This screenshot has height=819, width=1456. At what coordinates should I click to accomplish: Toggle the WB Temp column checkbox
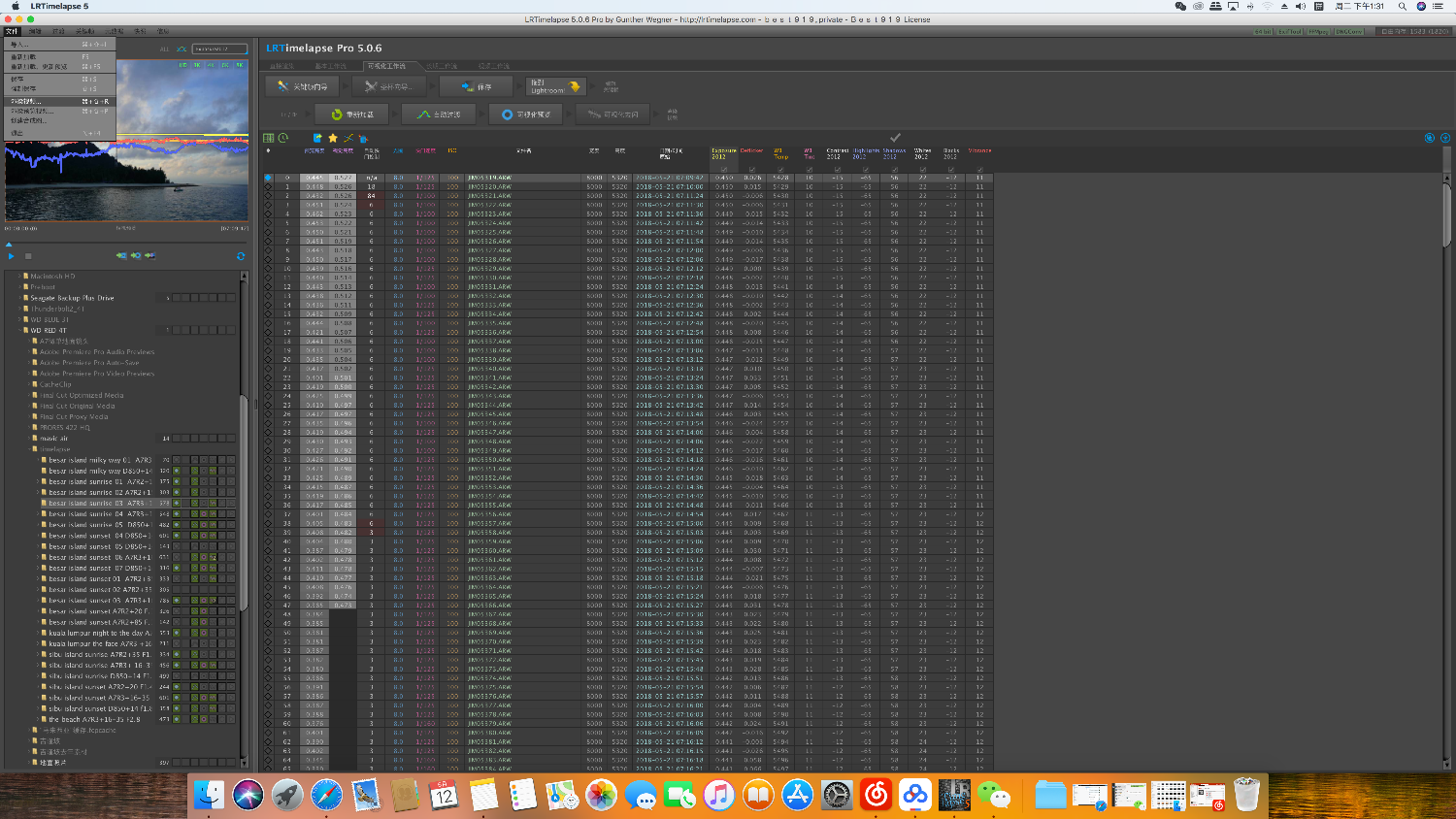pos(780,169)
